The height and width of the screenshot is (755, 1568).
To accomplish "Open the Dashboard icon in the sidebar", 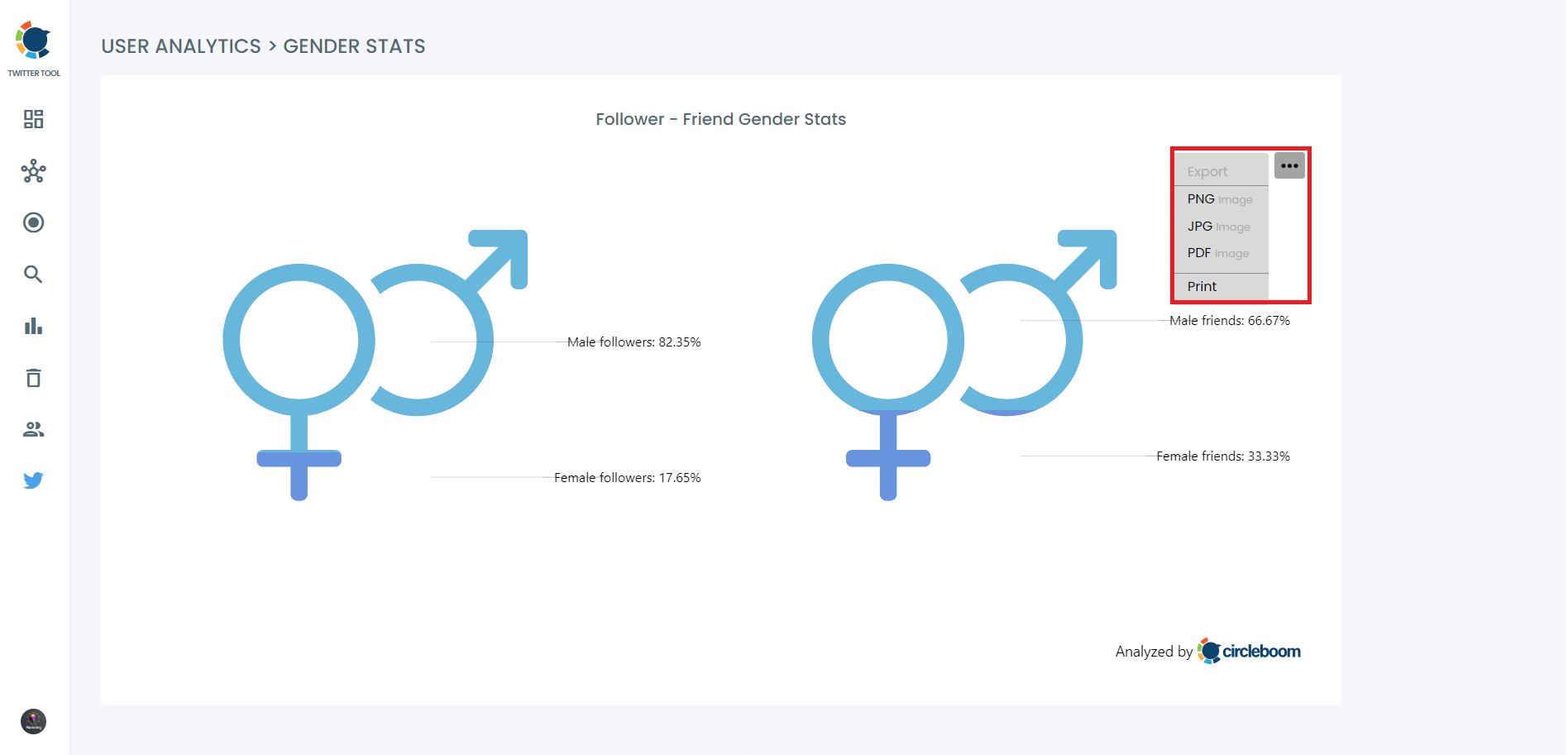I will tap(33, 119).
